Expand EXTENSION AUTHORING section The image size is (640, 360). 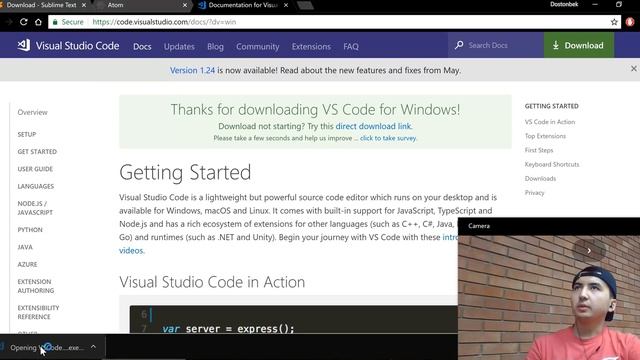pyautogui.click(x=36, y=286)
